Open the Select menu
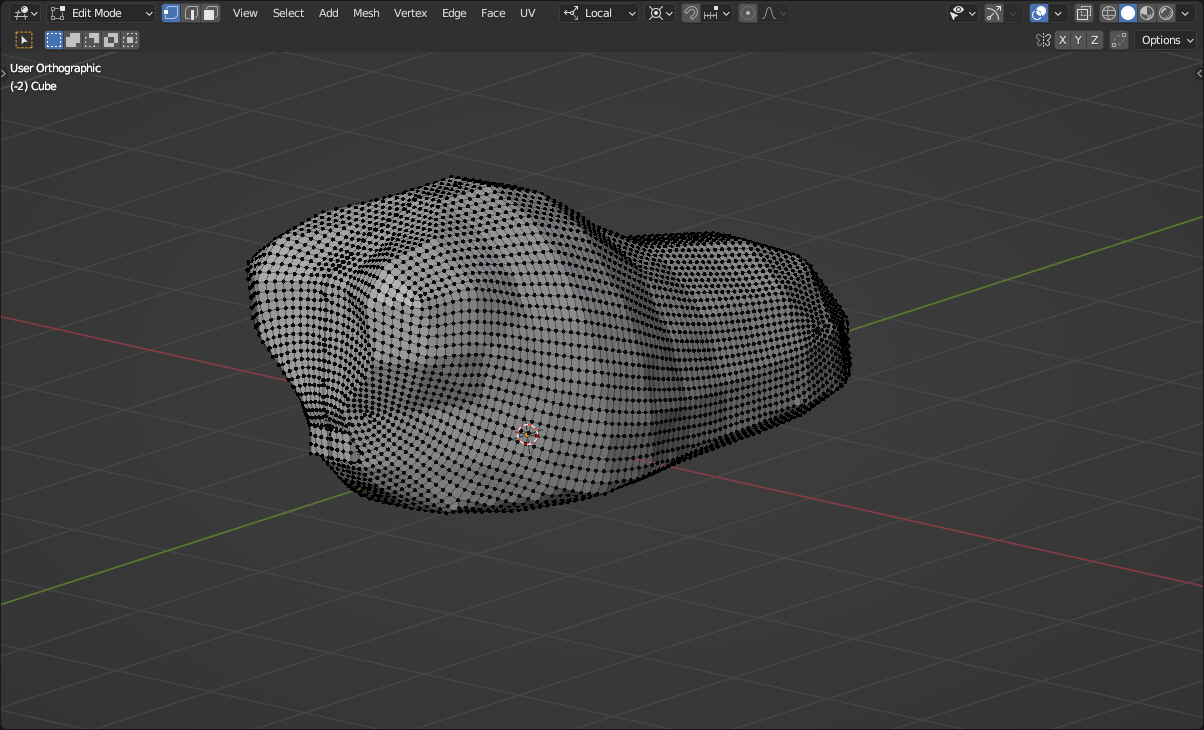 [288, 13]
